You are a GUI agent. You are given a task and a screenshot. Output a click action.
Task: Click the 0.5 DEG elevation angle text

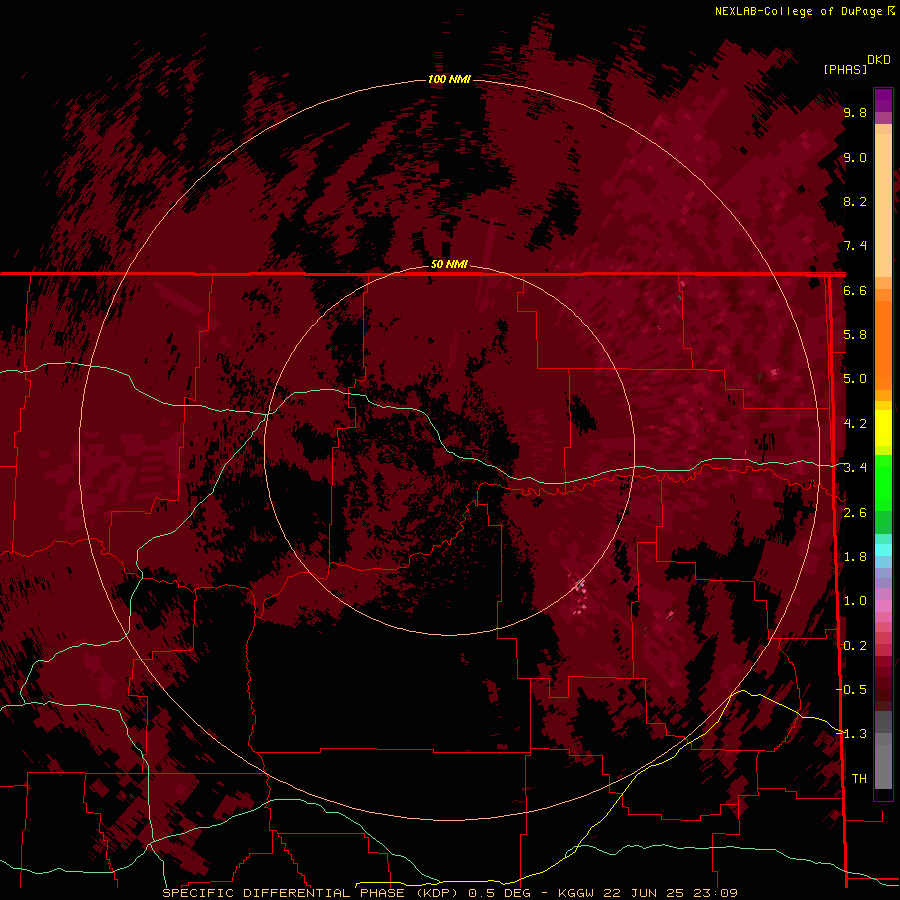tap(498, 893)
